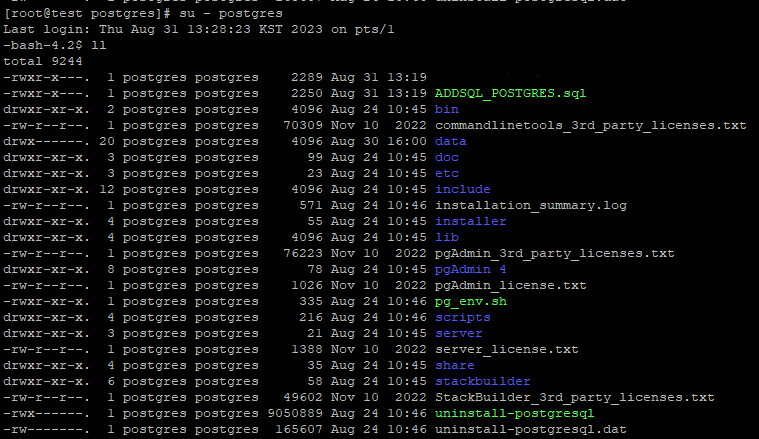Select file size 1026 of pgAdmin_license.txt
The image size is (759, 439).
[x=307, y=285]
